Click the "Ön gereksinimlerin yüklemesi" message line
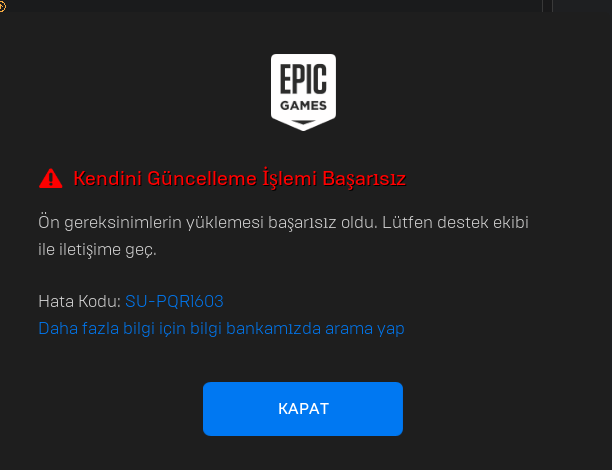This screenshot has width=612, height=470. (283, 223)
